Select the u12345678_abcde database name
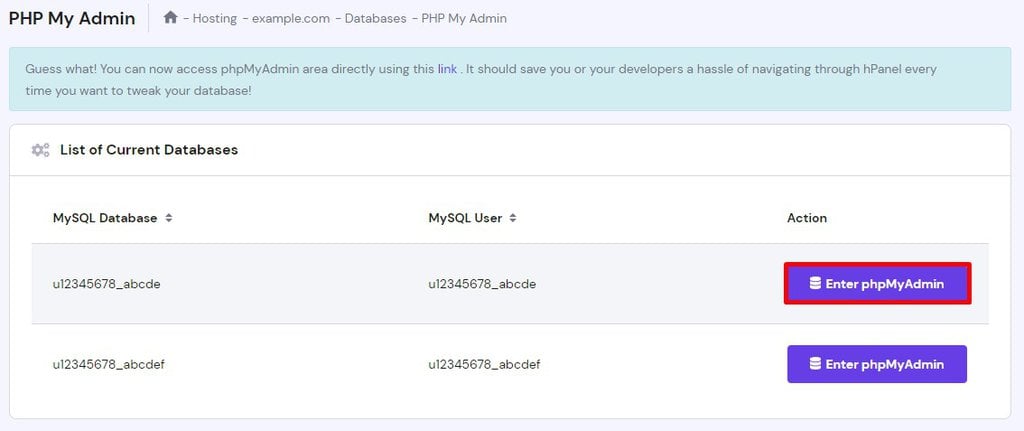The height and width of the screenshot is (431, 1024). click(x=107, y=284)
